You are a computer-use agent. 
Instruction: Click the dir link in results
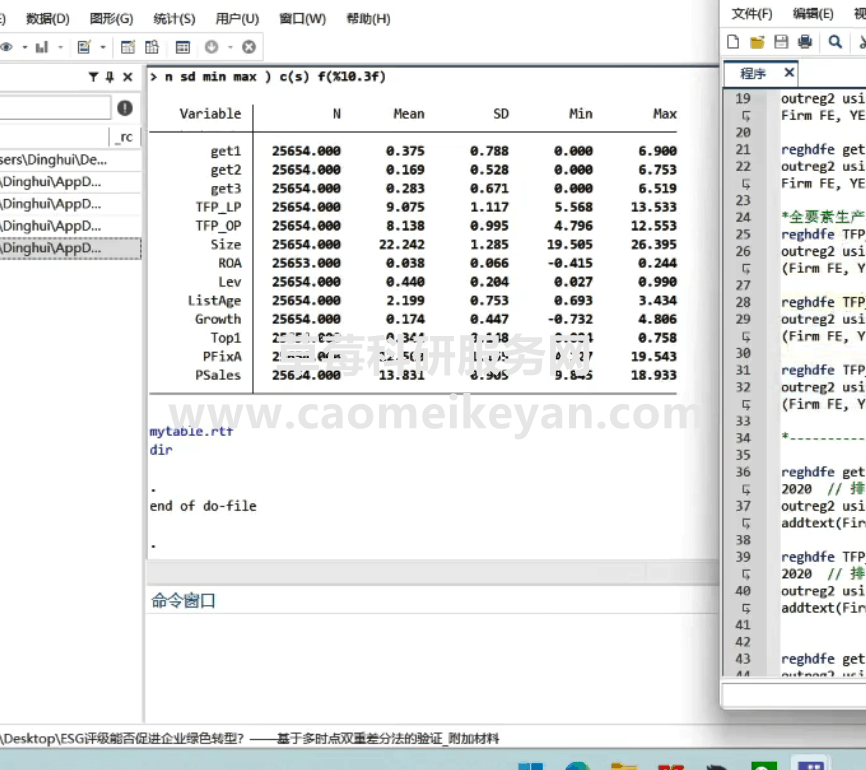pos(161,450)
